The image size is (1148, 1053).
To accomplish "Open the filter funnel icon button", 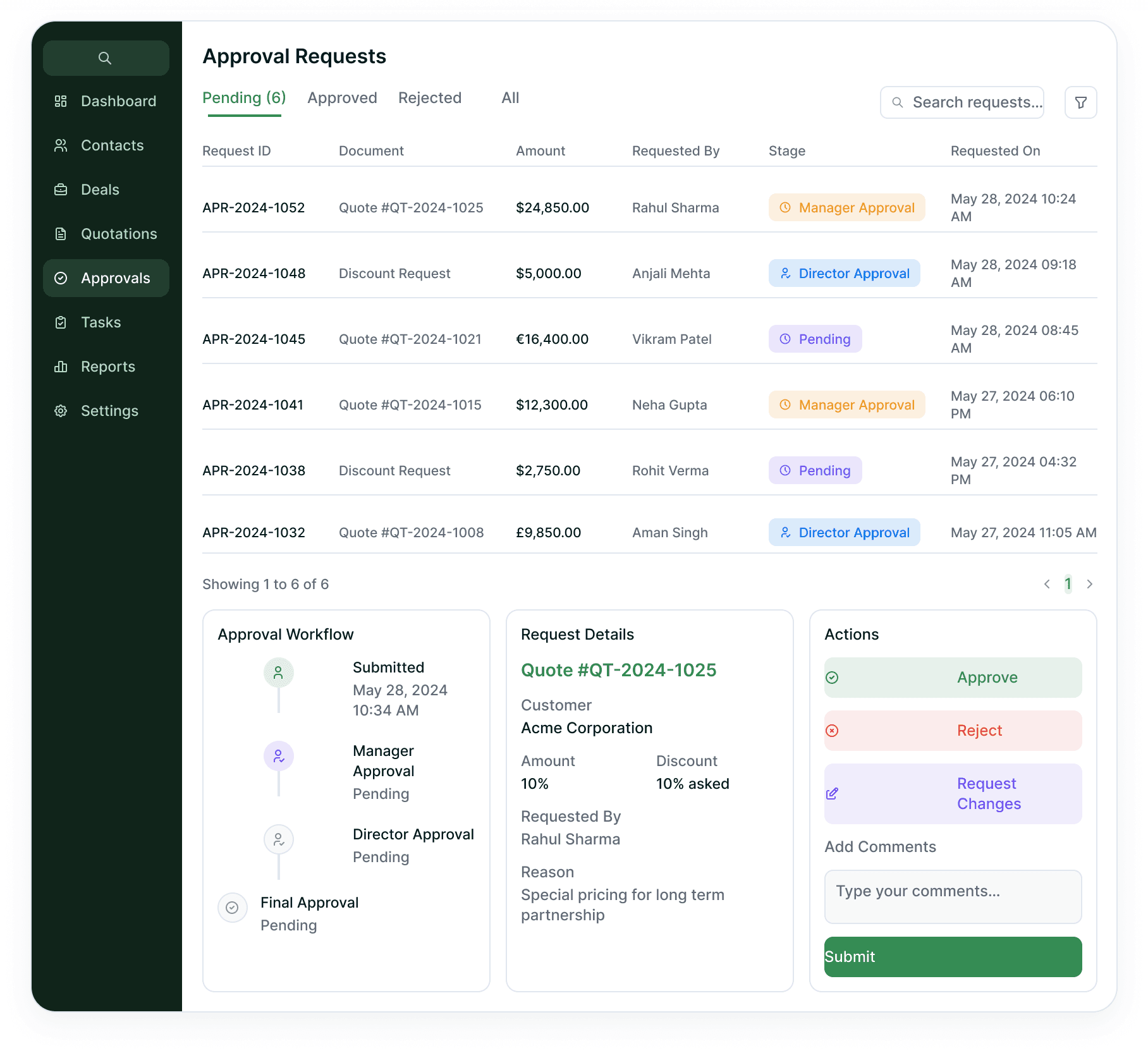I will coord(1081,102).
